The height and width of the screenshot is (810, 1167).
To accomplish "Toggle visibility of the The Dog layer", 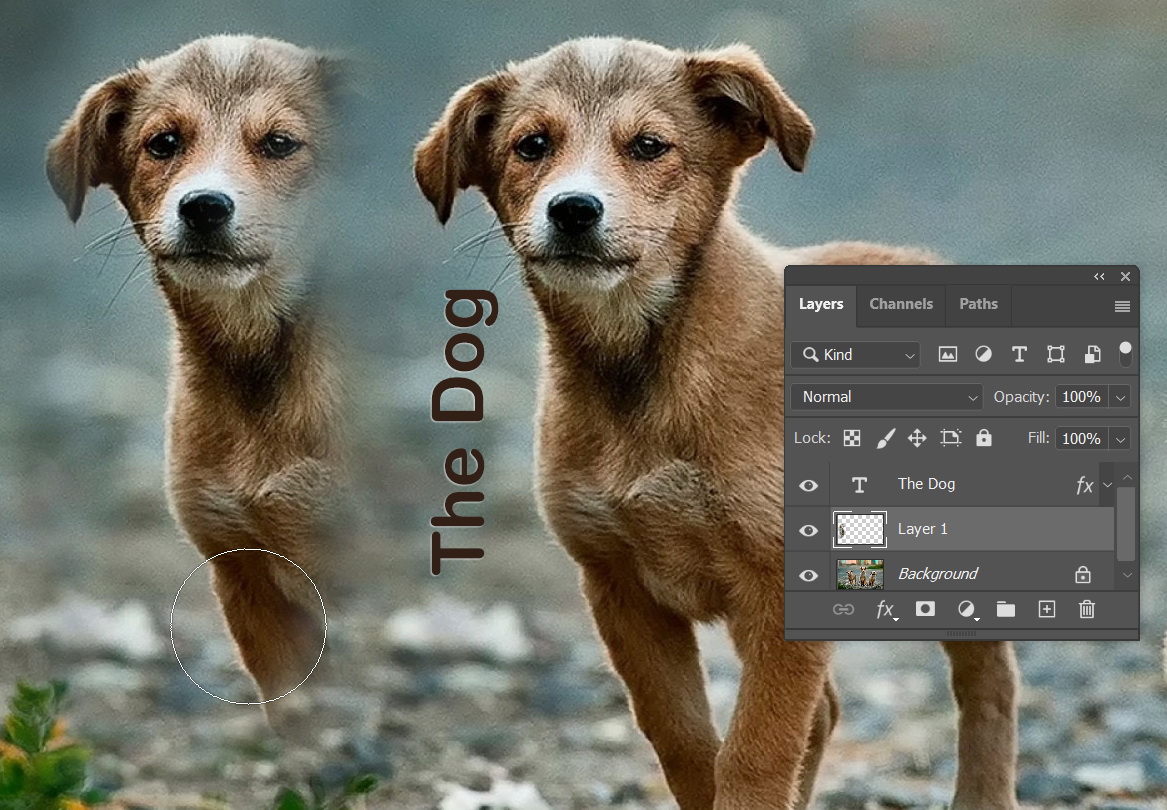I will click(x=808, y=484).
